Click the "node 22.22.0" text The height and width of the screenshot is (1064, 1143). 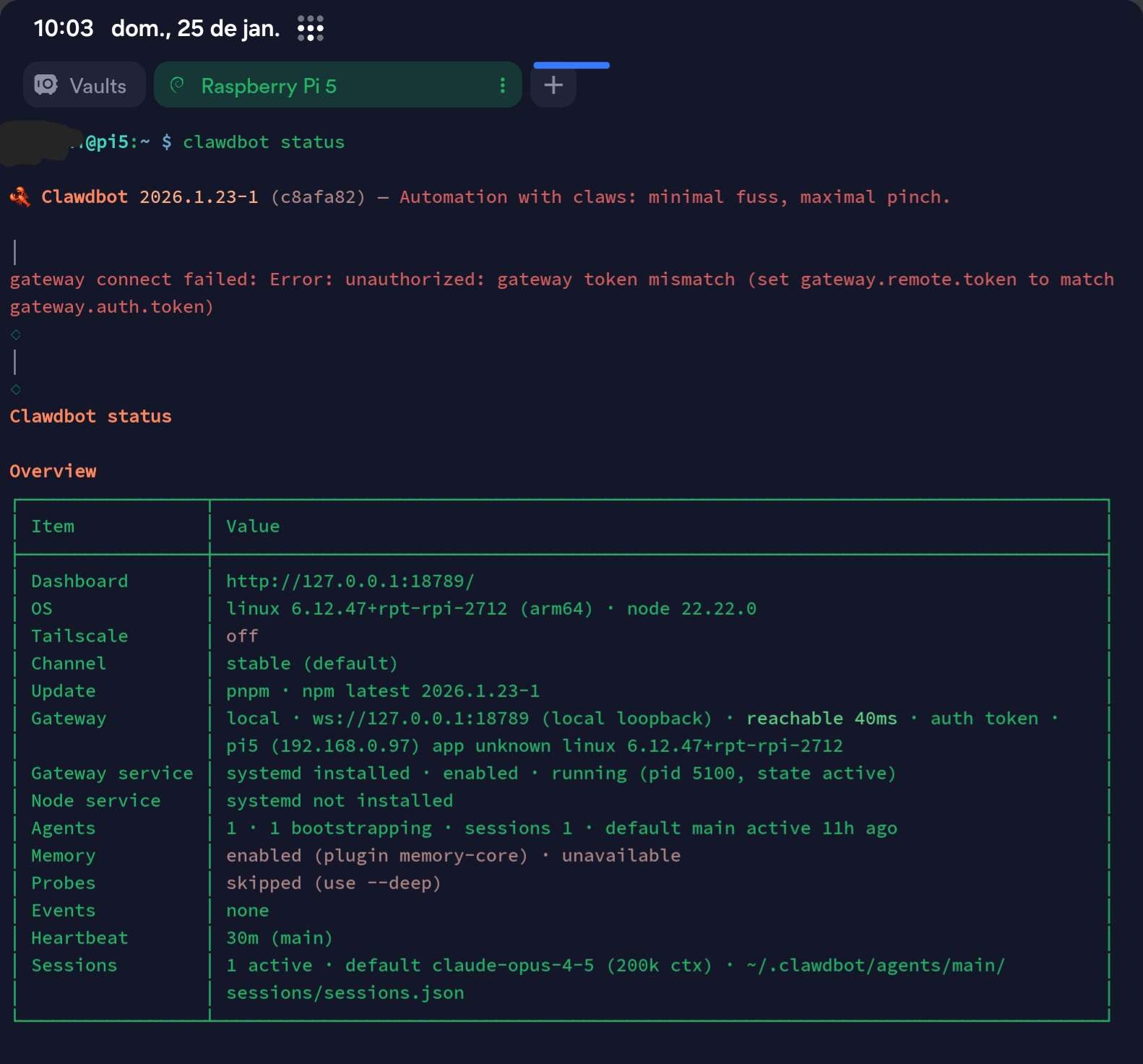[692, 609]
